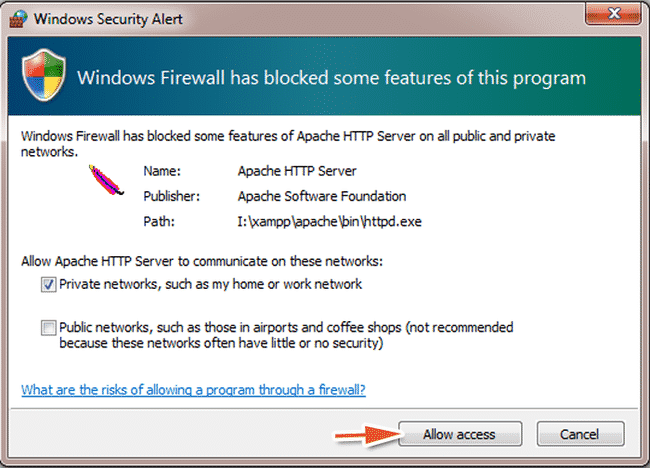Open the firewall risks help link
The height and width of the screenshot is (468, 650).
pos(193,390)
